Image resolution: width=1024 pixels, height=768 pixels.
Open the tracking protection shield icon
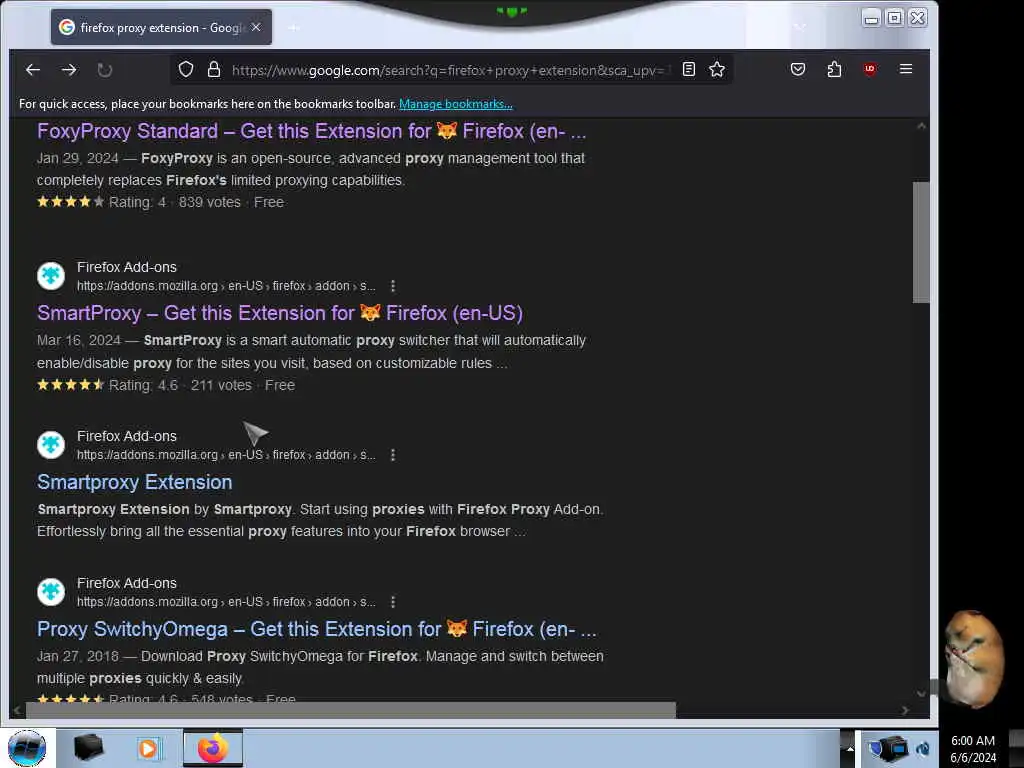(186, 69)
